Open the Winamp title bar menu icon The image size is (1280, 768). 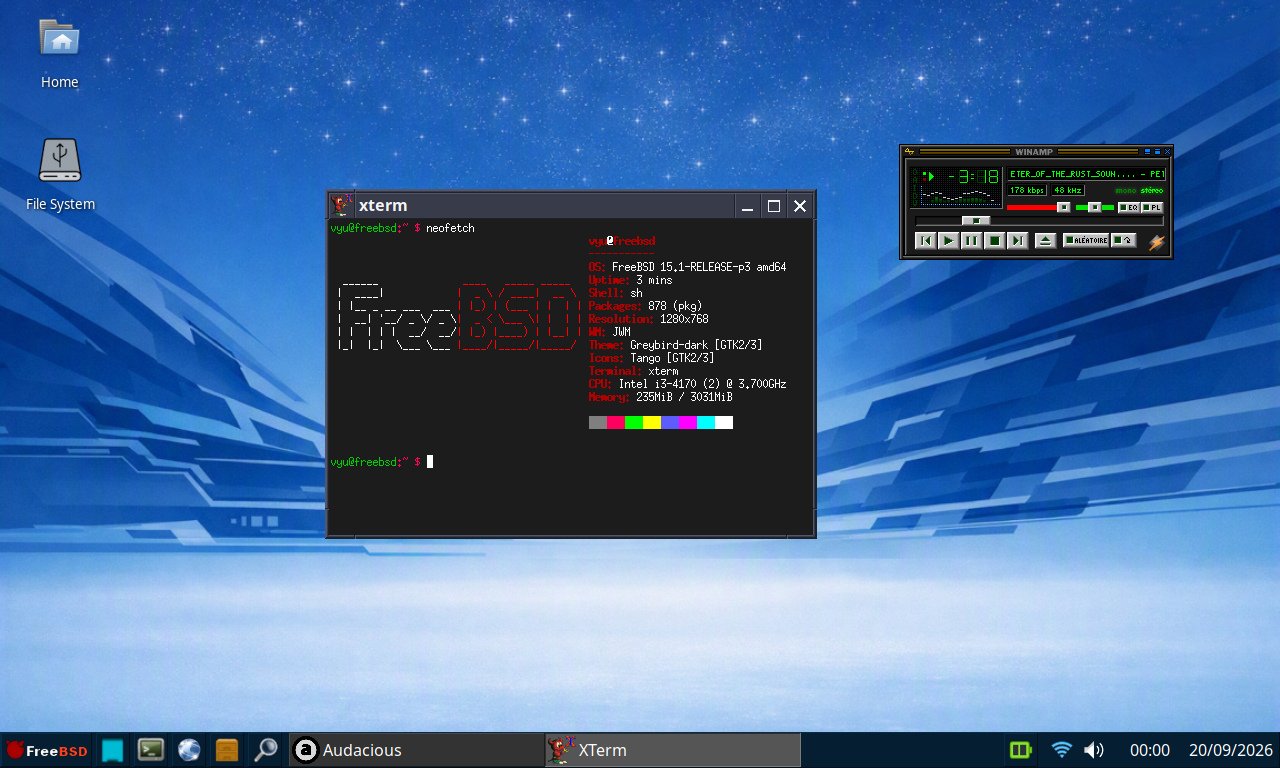pos(909,151)
